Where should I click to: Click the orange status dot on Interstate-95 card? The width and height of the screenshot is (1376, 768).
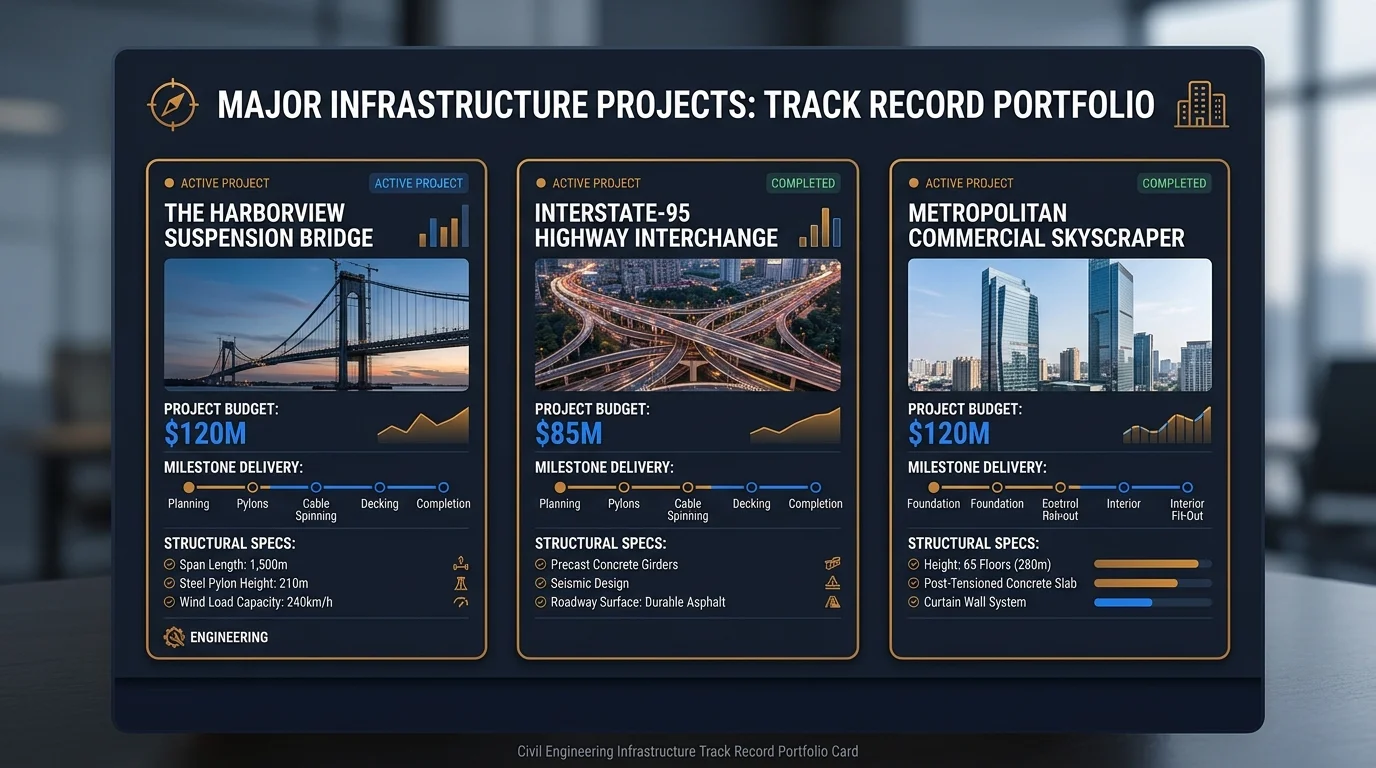pos(541,183)
